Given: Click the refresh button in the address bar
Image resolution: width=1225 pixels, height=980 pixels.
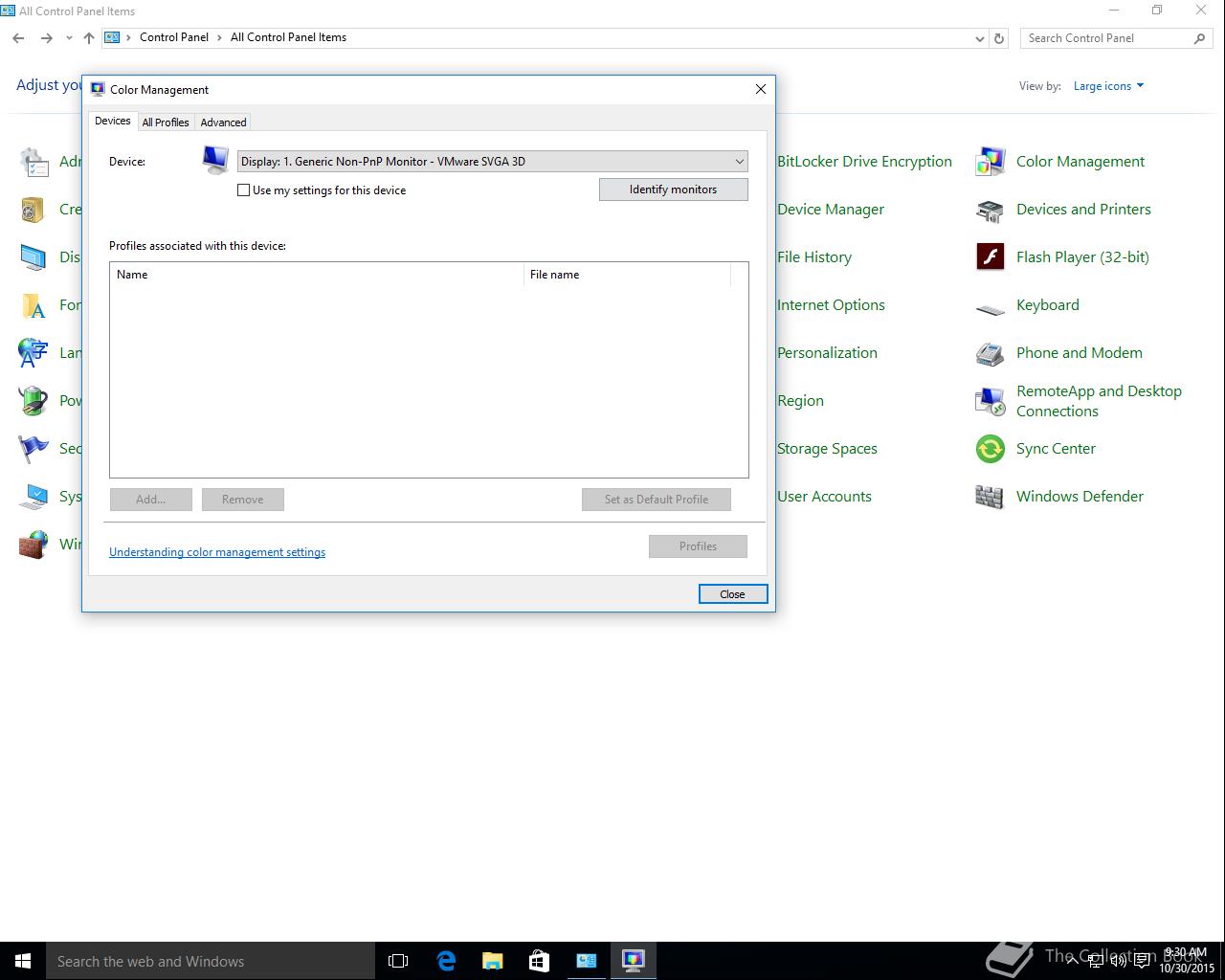Looking at the screenshot, I should pos(999,38).
